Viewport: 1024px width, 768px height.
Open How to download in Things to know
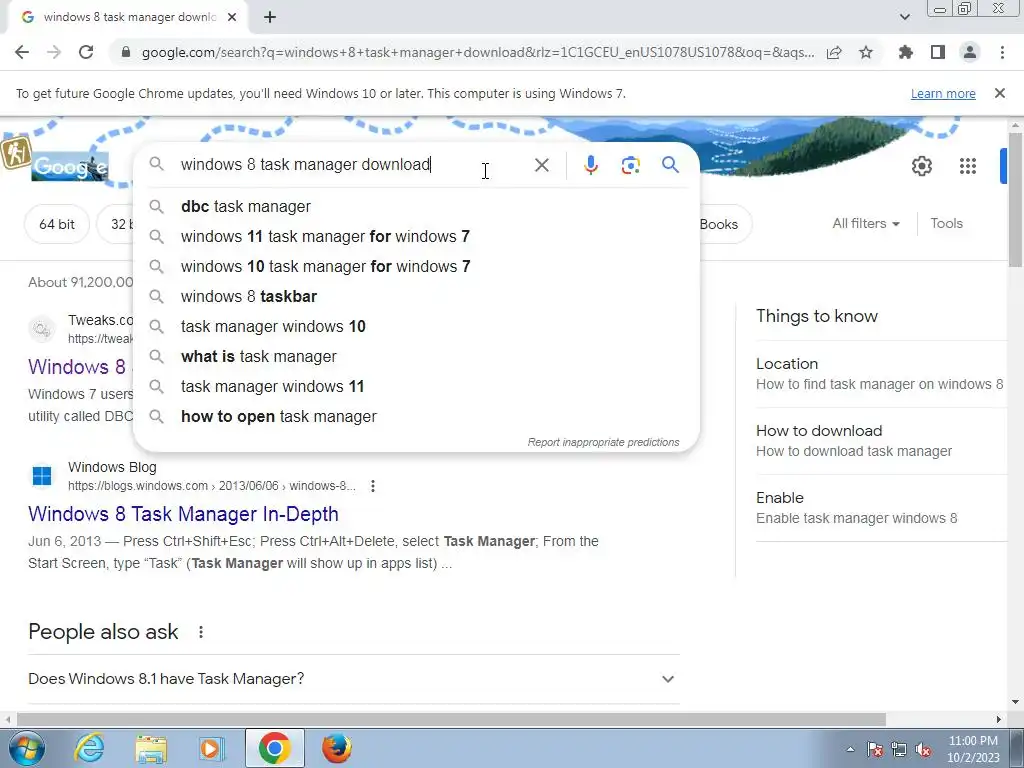[x=880, y=441]
